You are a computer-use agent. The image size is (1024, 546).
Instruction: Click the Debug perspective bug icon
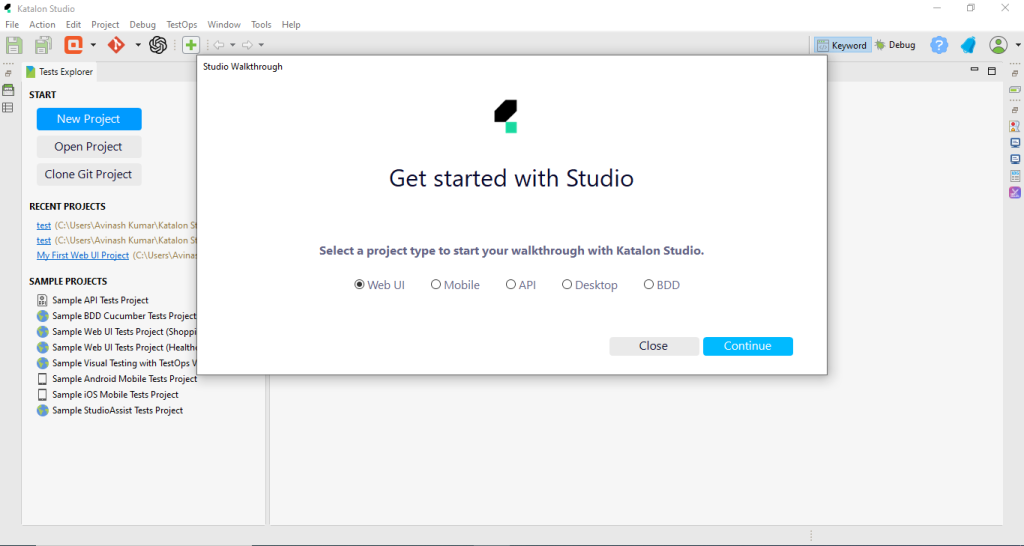pos(880,45)
